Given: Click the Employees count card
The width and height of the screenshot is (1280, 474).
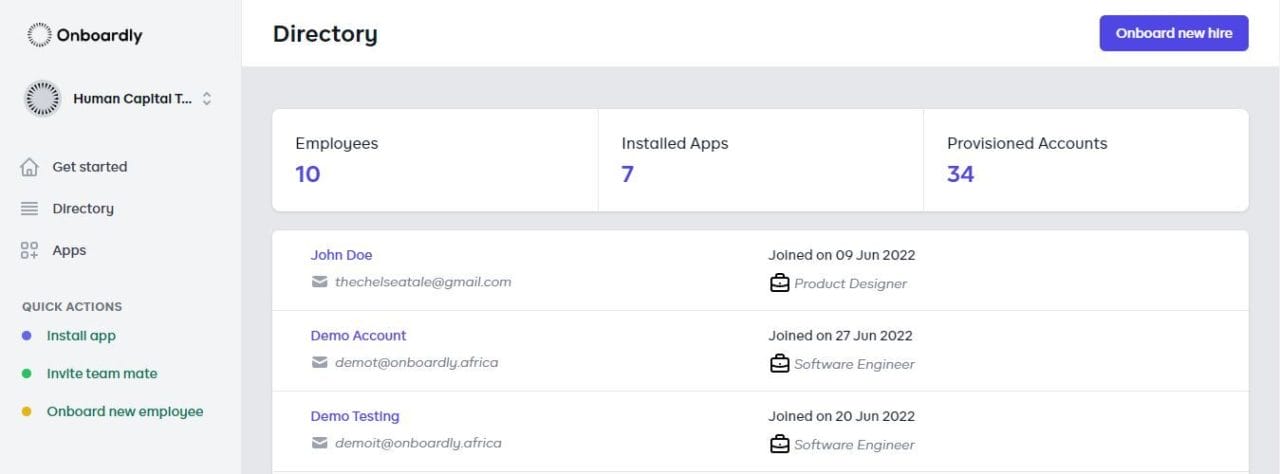Looking at the screenshot, I should 435,160.
